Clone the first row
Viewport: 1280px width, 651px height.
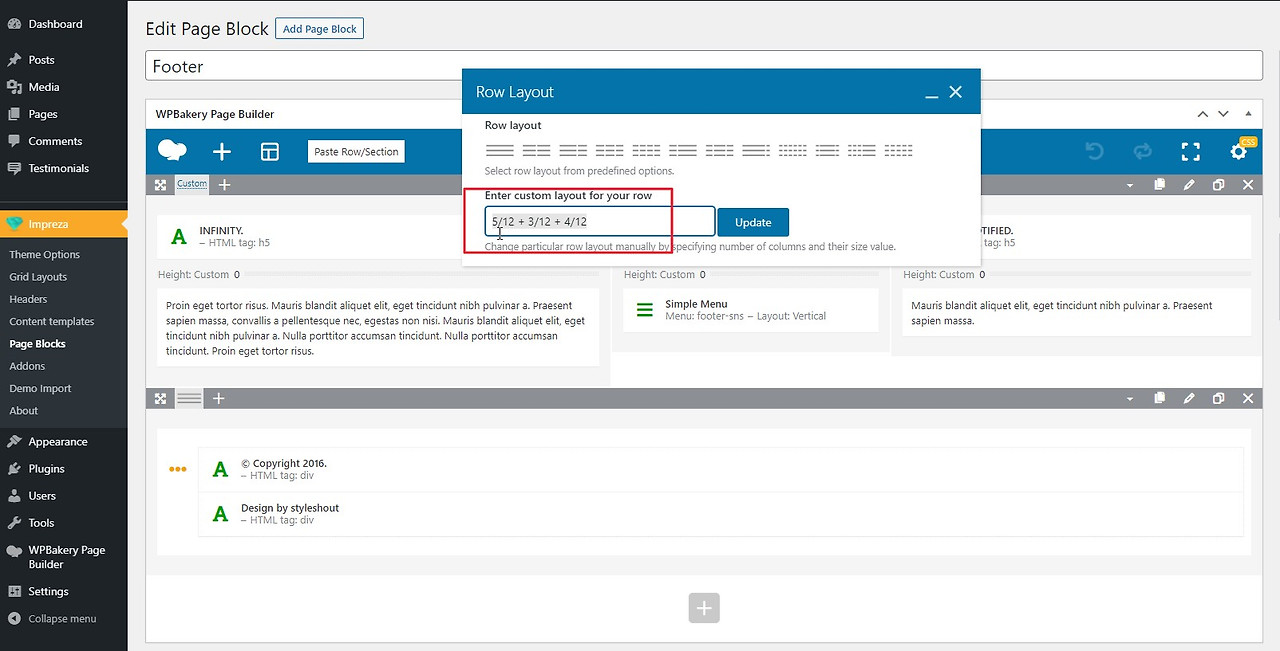(x=1218, y=185)
